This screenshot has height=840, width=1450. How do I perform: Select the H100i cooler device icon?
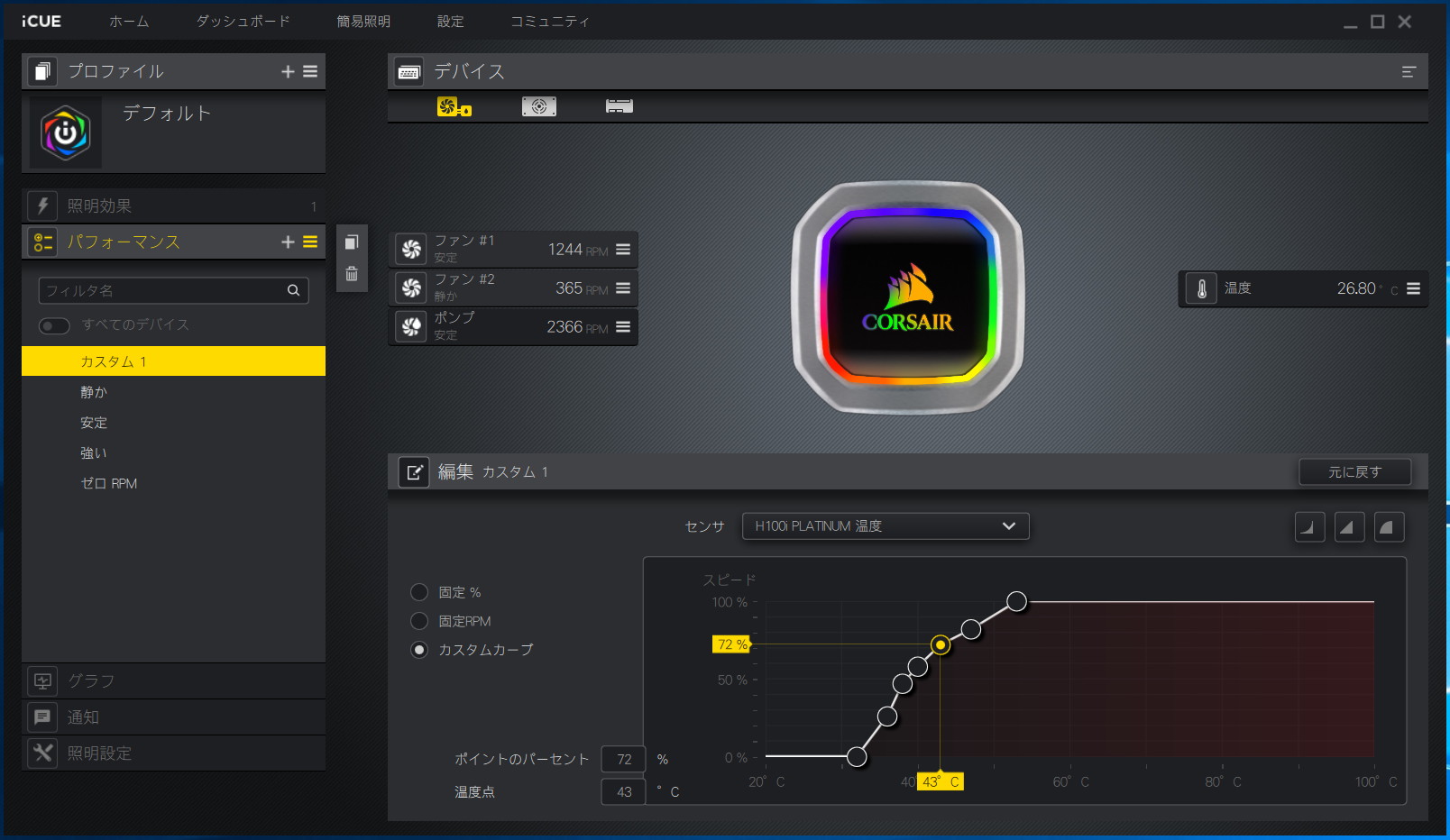click(x=454, y=107)
